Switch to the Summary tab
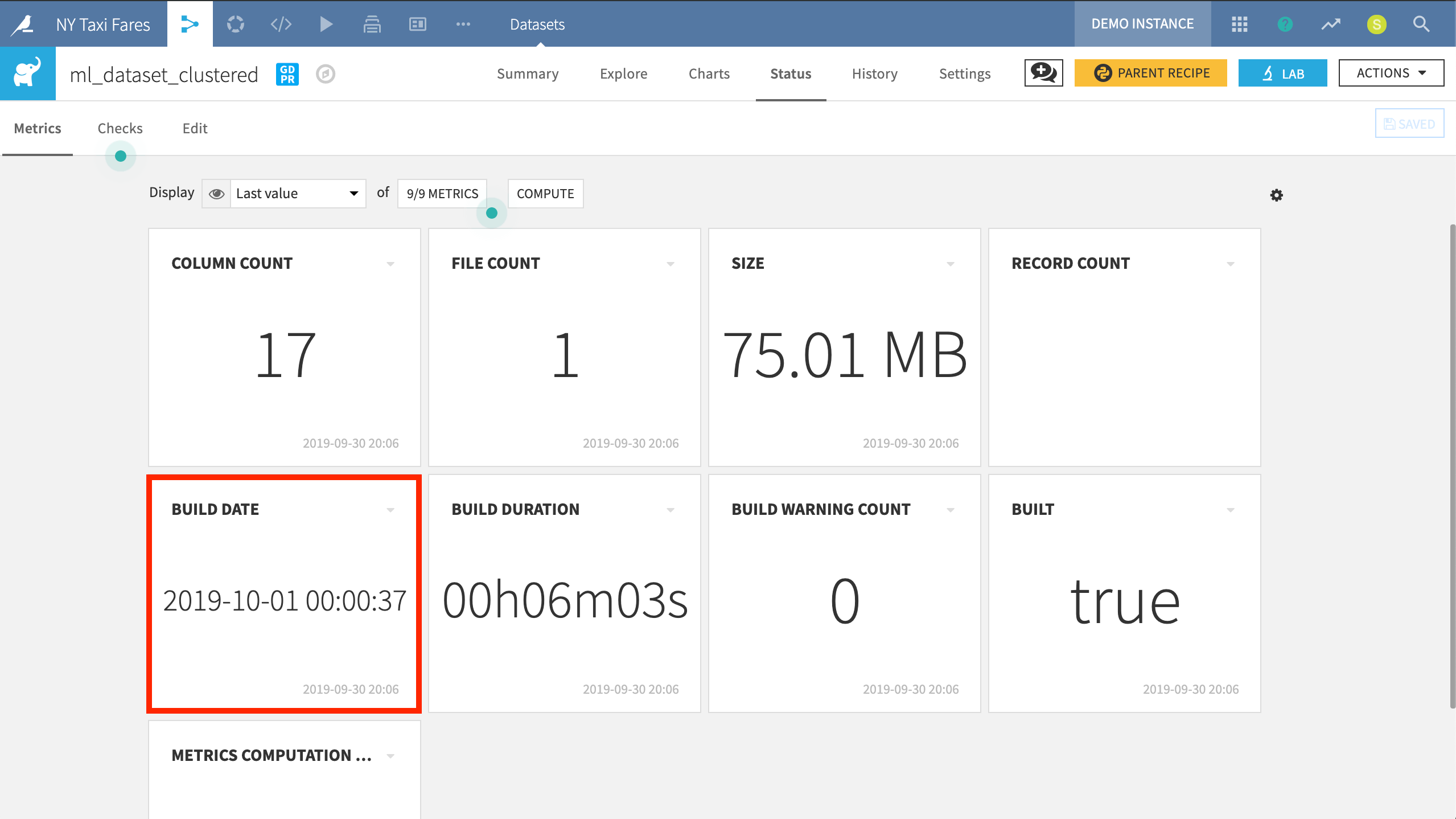 [528, 73]
